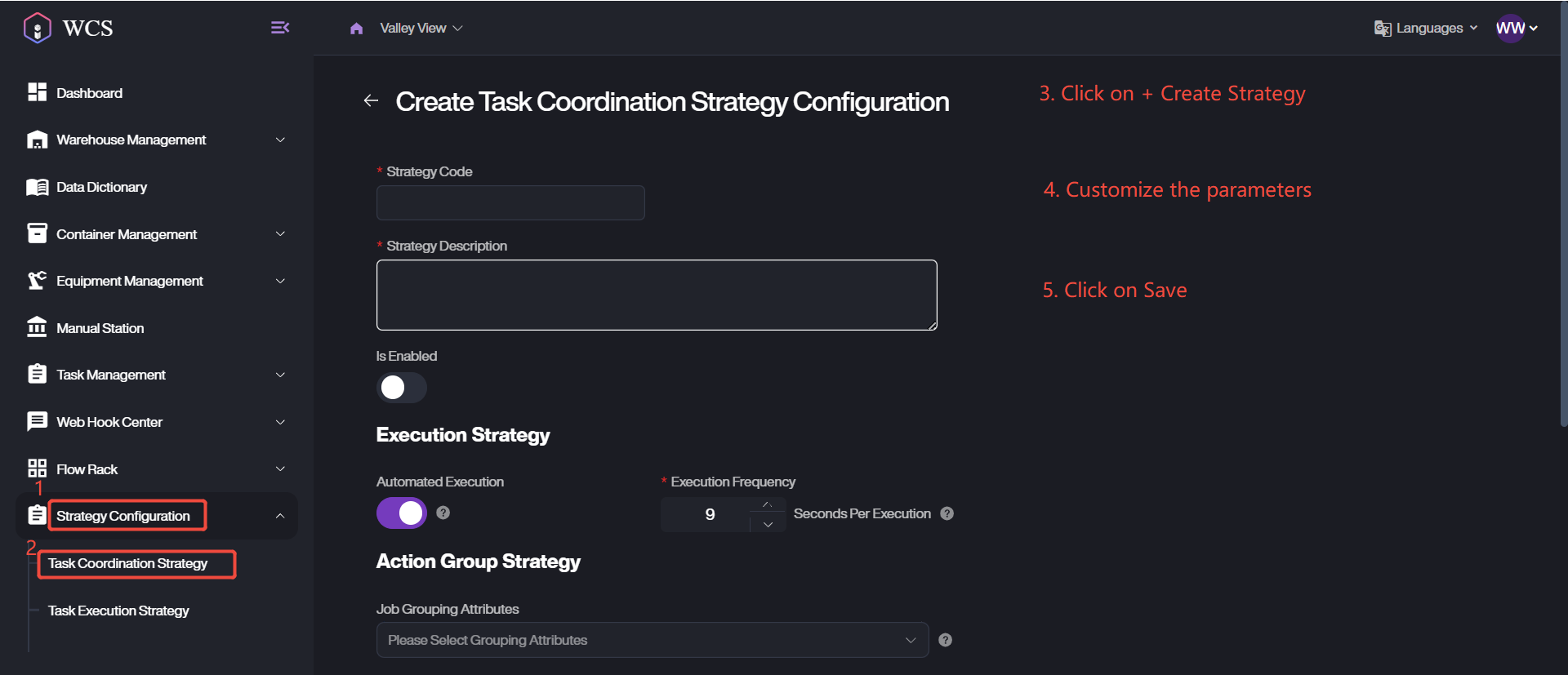This screenshot has height=675, width=1568.
Task: Click the Strategy Code input field
Action: point(510,202)
